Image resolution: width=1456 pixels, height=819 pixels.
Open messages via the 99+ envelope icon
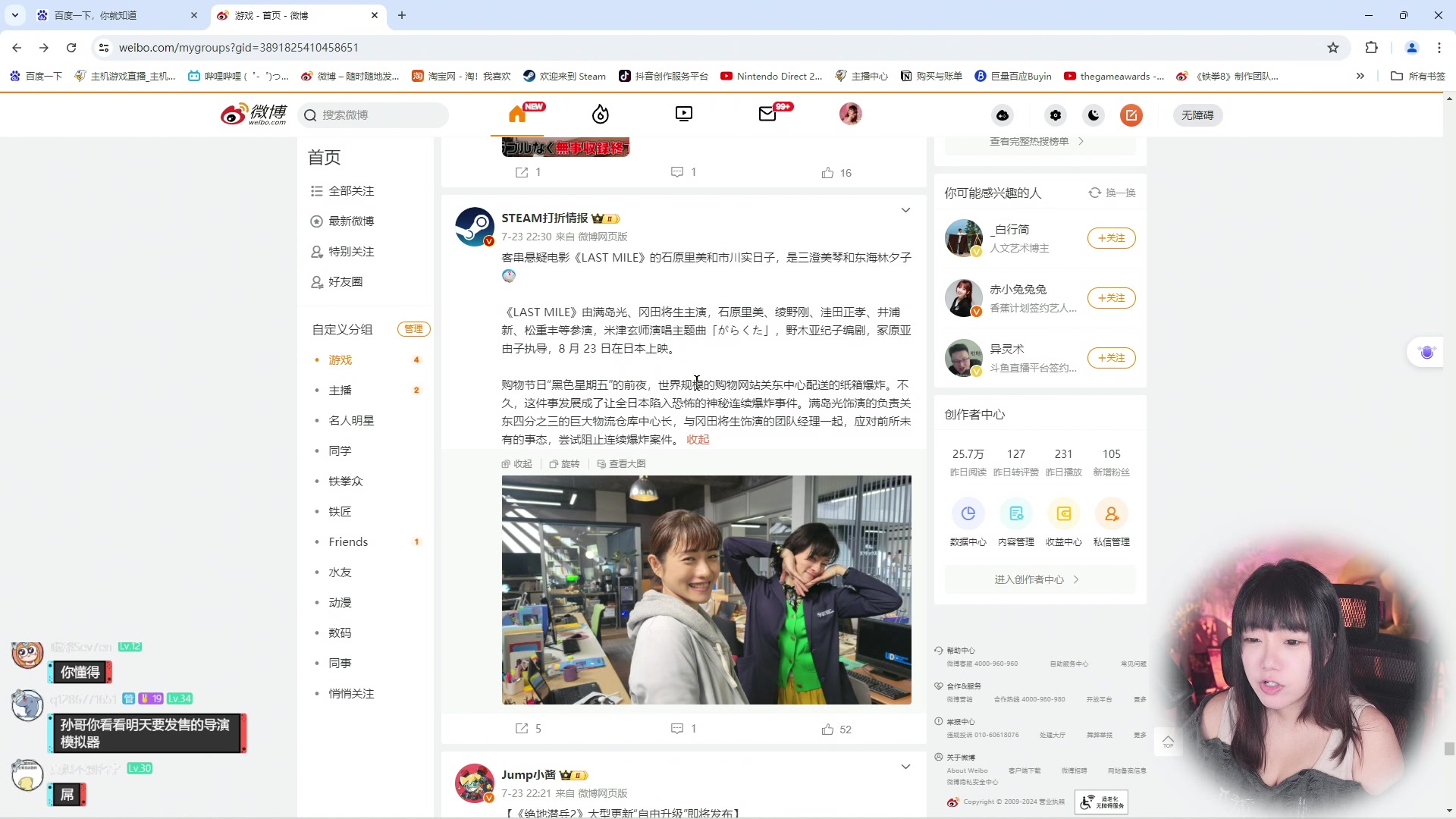point(767,114)
